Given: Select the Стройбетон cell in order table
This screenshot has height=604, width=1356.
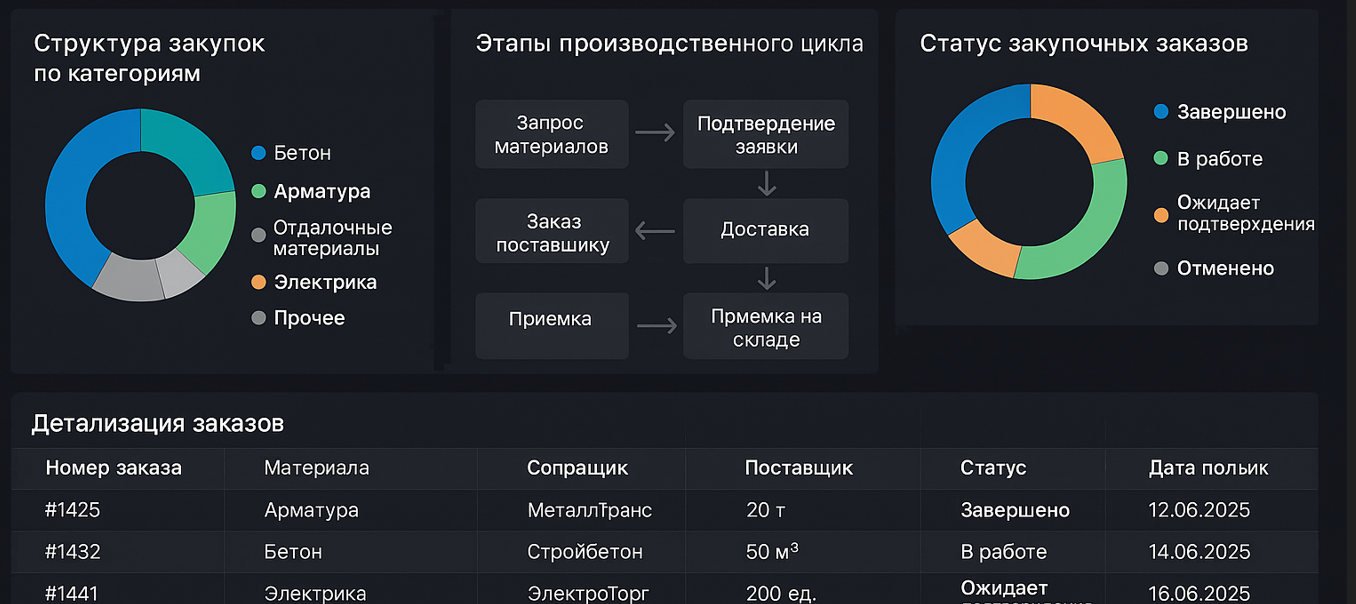Looking at the screenshot, I should tap(584, 552).
